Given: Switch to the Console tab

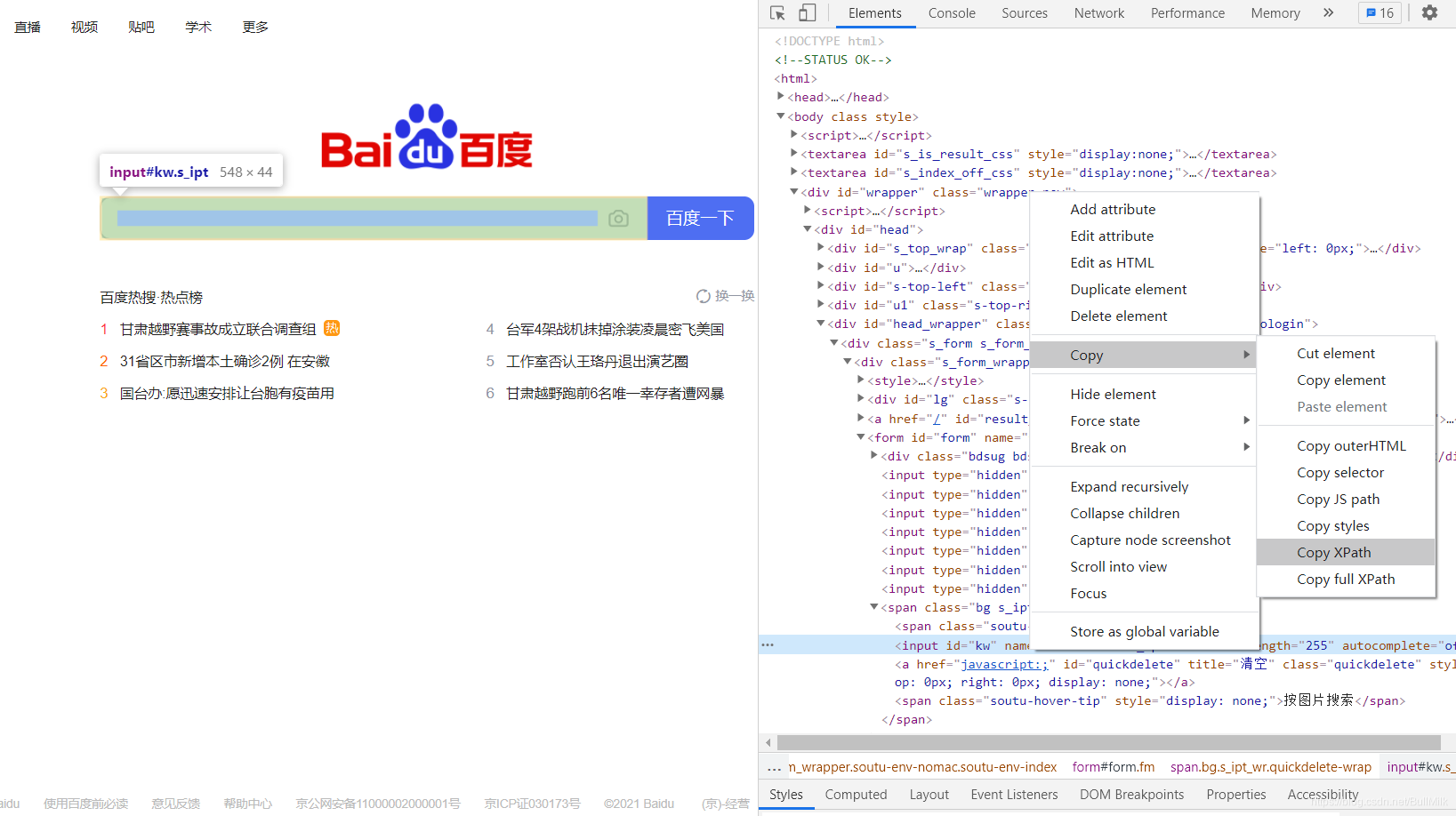Looking at the screenshot, I should click(x=952, y=12).
